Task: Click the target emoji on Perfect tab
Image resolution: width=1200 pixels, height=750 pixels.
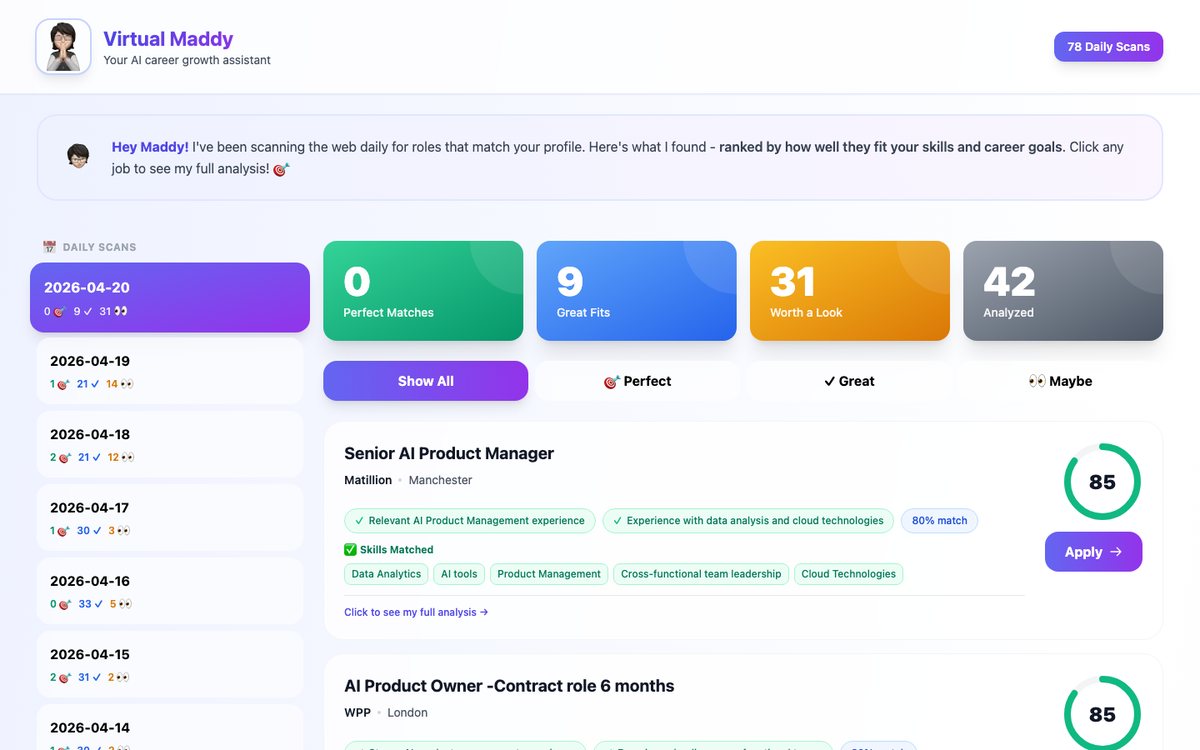Action: pos(612,381)
